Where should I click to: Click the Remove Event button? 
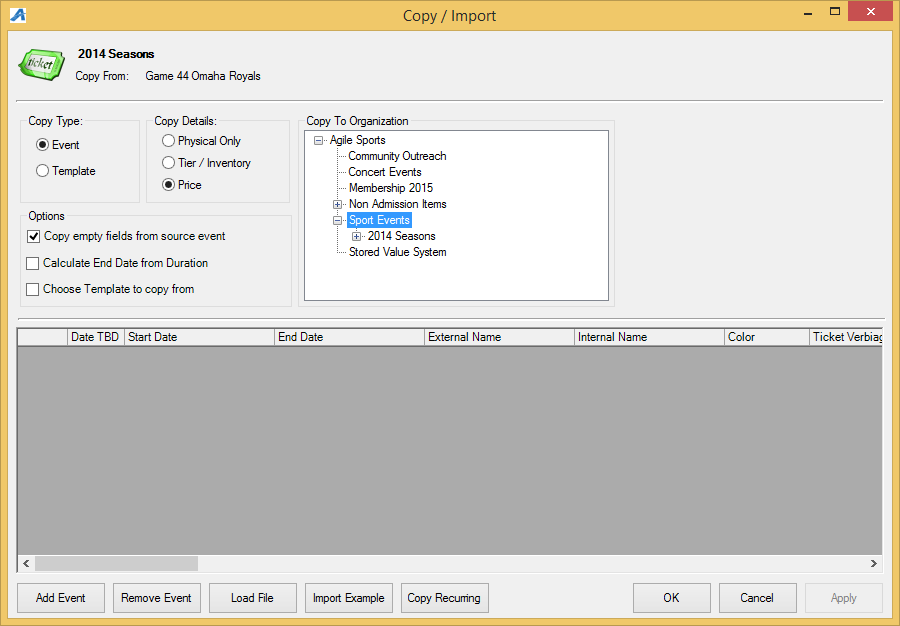[x=157, y=598]
